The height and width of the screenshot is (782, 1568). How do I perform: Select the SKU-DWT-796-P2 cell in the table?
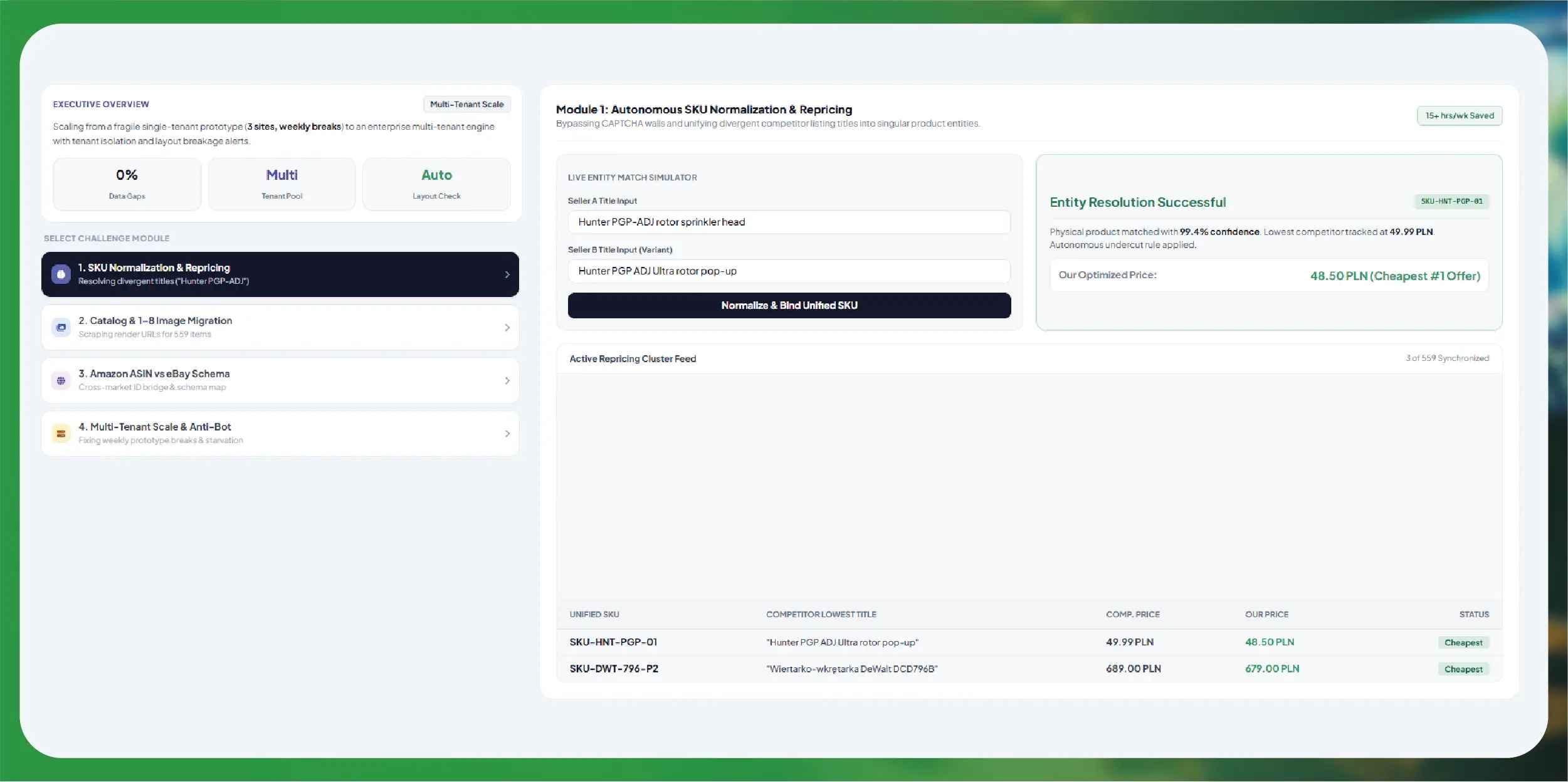coord(614,669)
